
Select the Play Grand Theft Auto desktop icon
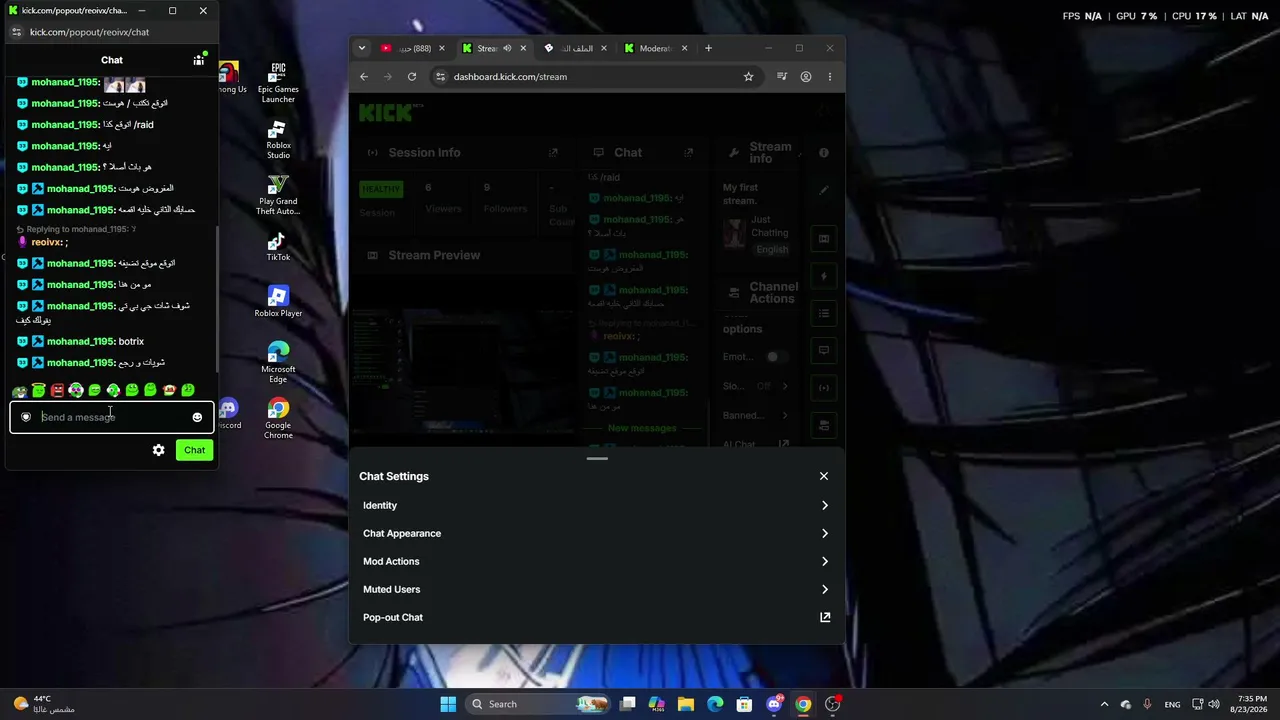(278, 196)
